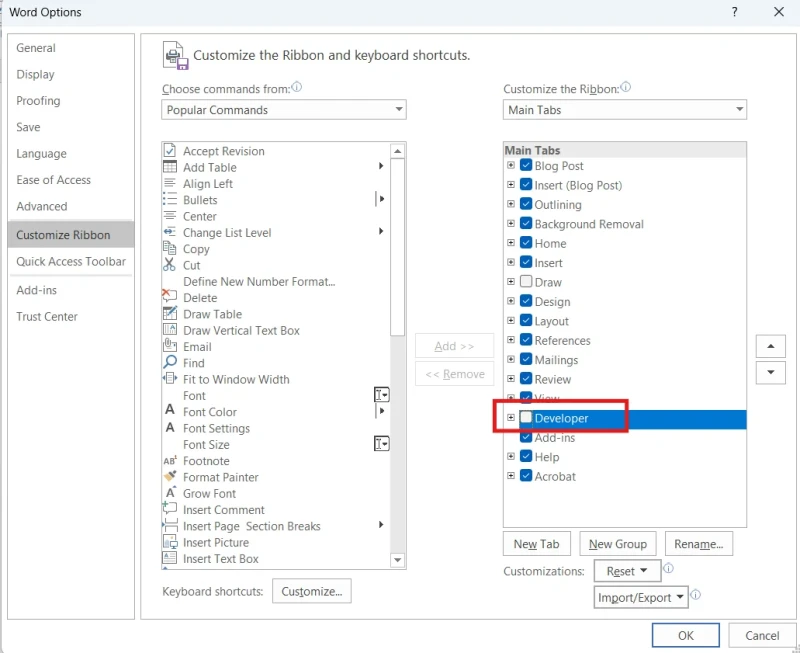Expand the References tab tree node
Image resolution: width=800 pixels, height=653 pixels.
click(511, 340)
